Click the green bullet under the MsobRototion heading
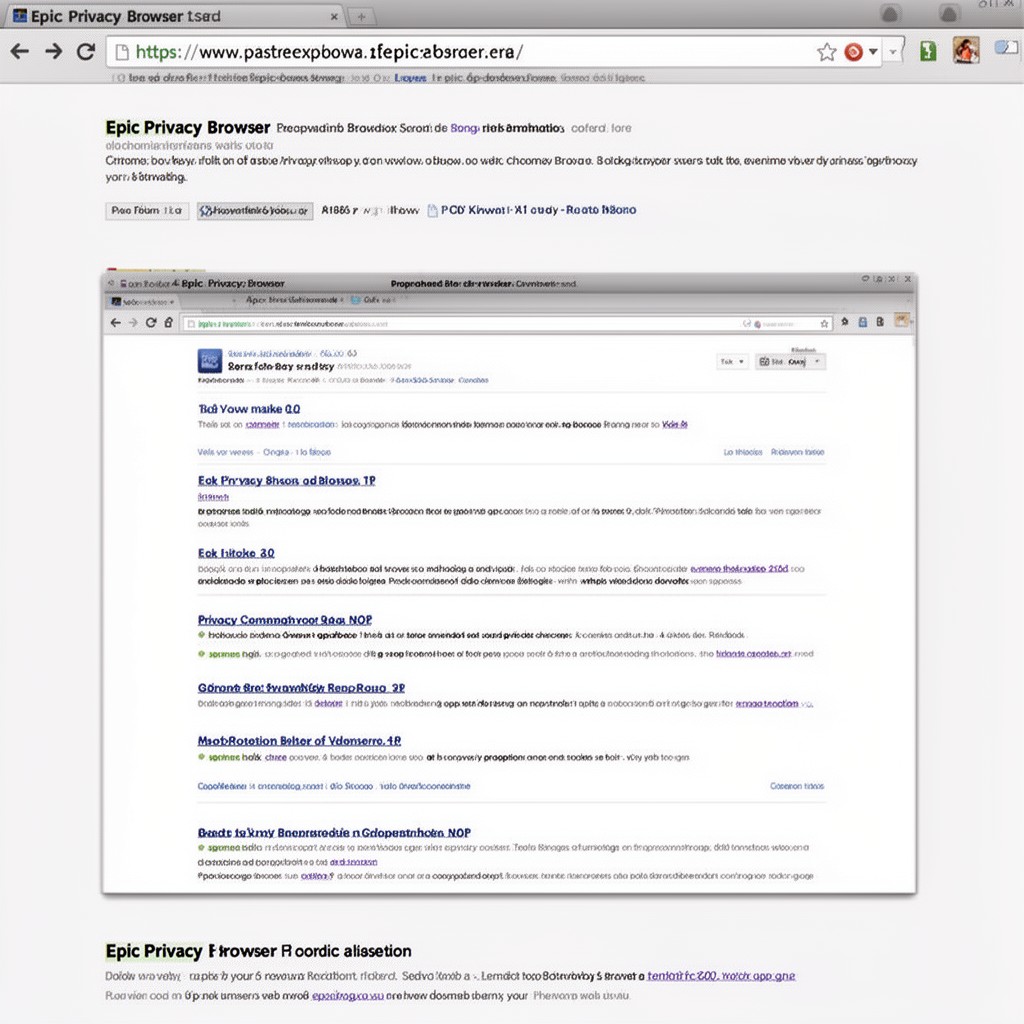Viewport: 1024px width, 1024px height. (x=201, y=758)
